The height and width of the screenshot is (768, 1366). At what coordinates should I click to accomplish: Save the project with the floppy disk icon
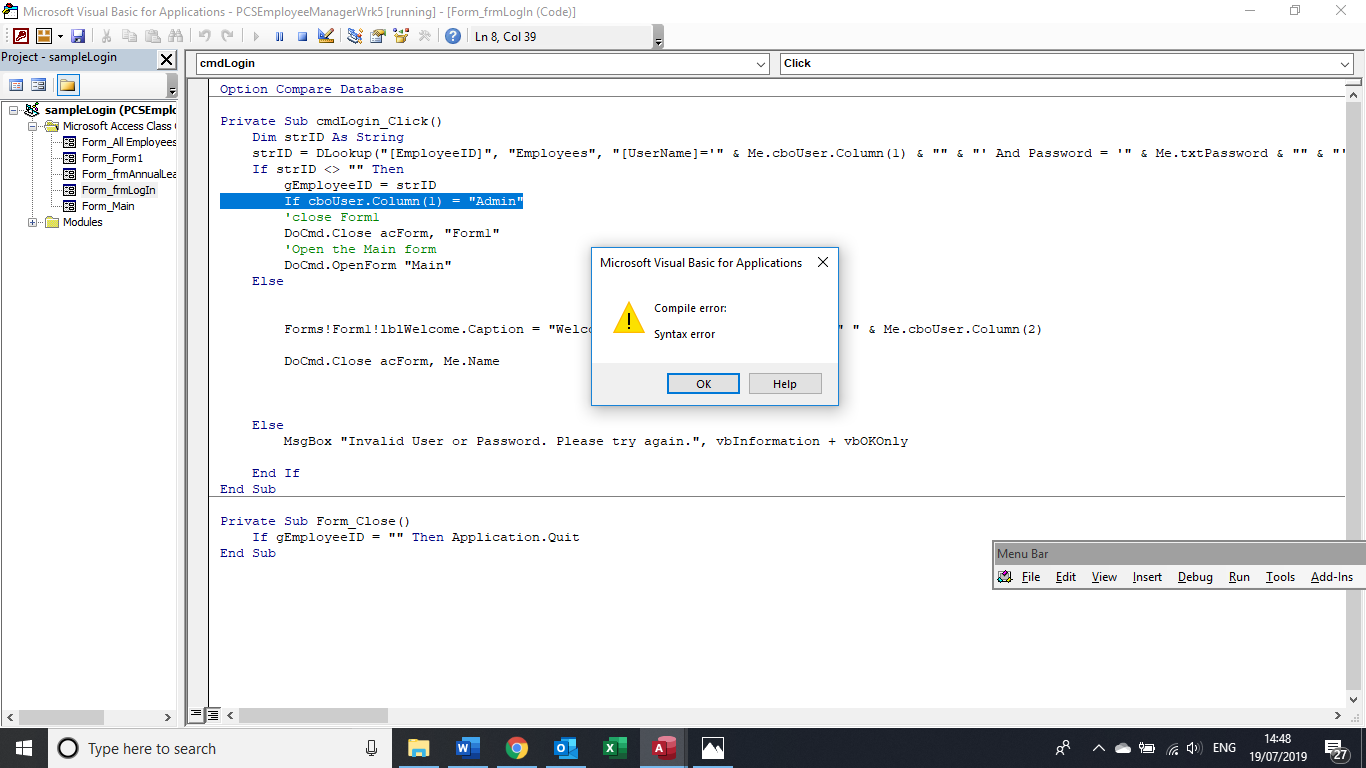click(x=78, y=36)
